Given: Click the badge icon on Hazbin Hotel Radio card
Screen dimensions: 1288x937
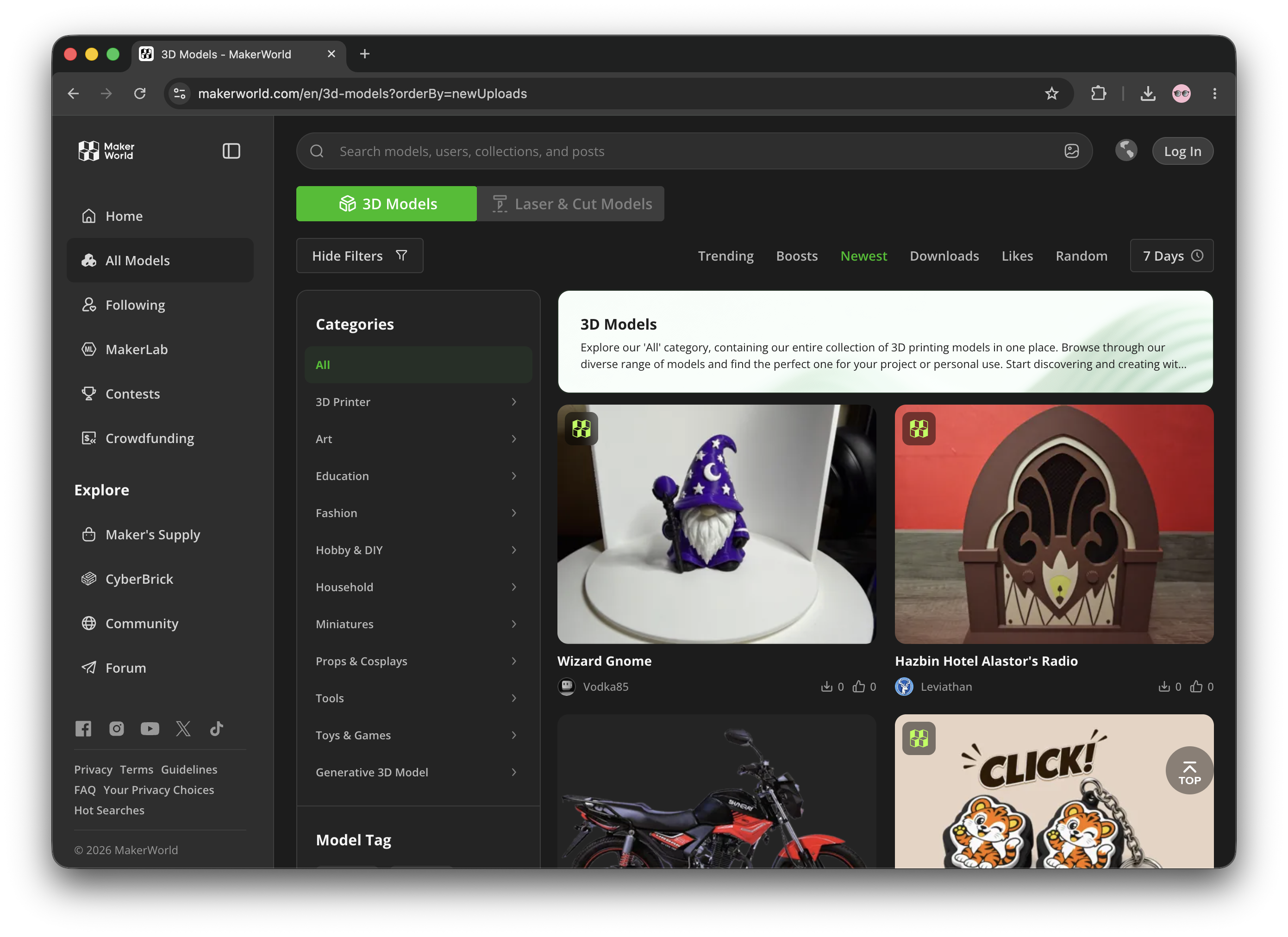Looking at the screenshot, I should pos(918,429).
